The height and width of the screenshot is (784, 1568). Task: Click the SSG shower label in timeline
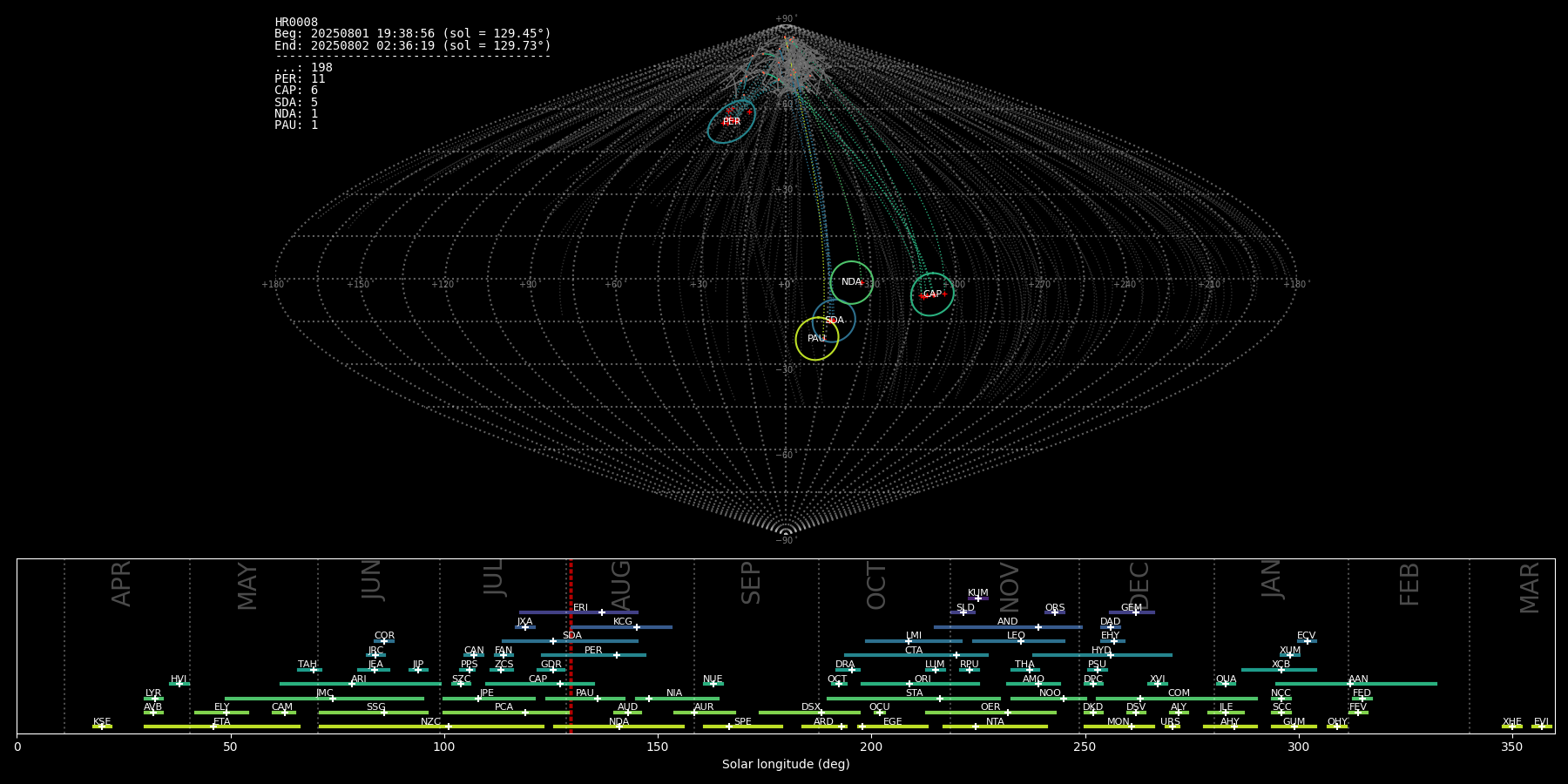(x=375, y=707)
